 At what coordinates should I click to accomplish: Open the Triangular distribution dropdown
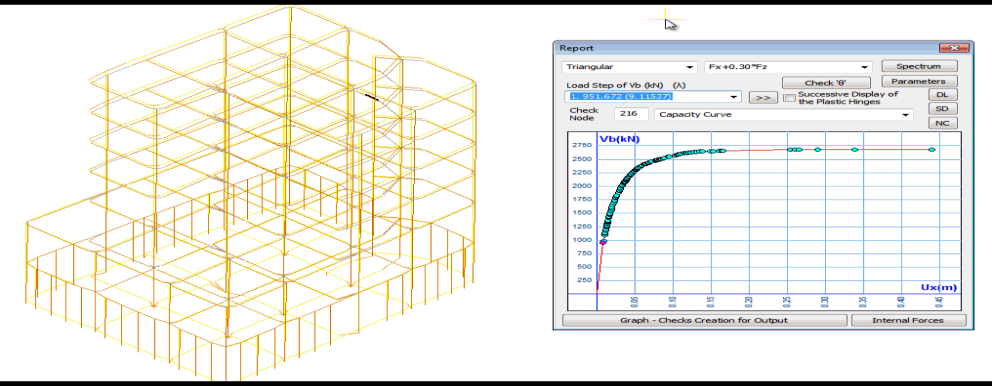click(x=629, y=67)
